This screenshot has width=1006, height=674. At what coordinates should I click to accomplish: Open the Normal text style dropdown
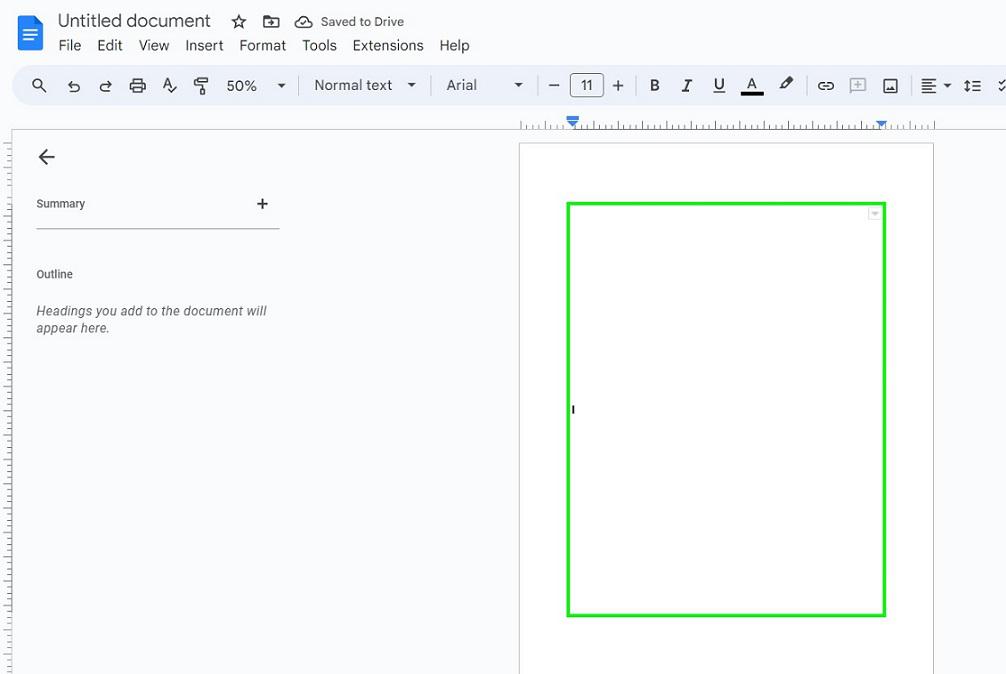click(x=364, y=85)
